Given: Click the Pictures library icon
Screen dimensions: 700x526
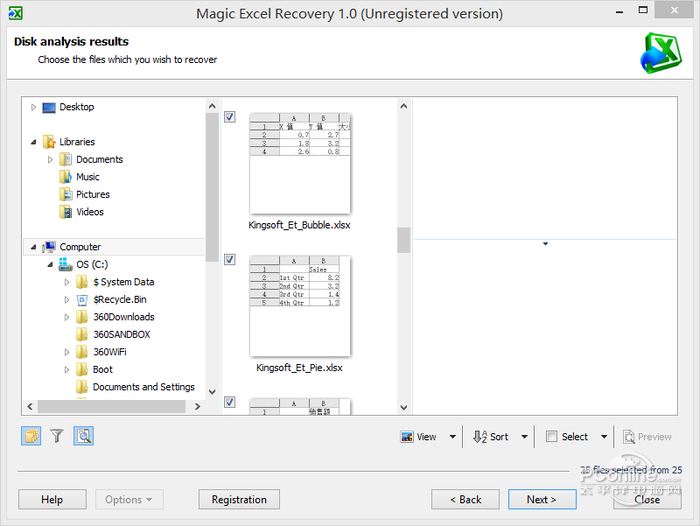Looking at the screenshot, I should (66, 194).
